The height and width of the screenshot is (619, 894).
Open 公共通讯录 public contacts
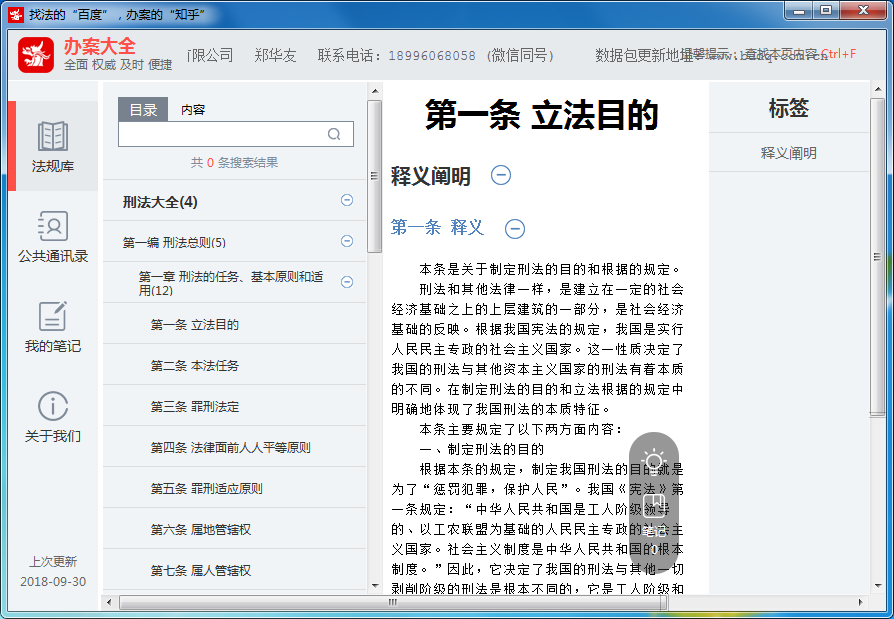53,236
